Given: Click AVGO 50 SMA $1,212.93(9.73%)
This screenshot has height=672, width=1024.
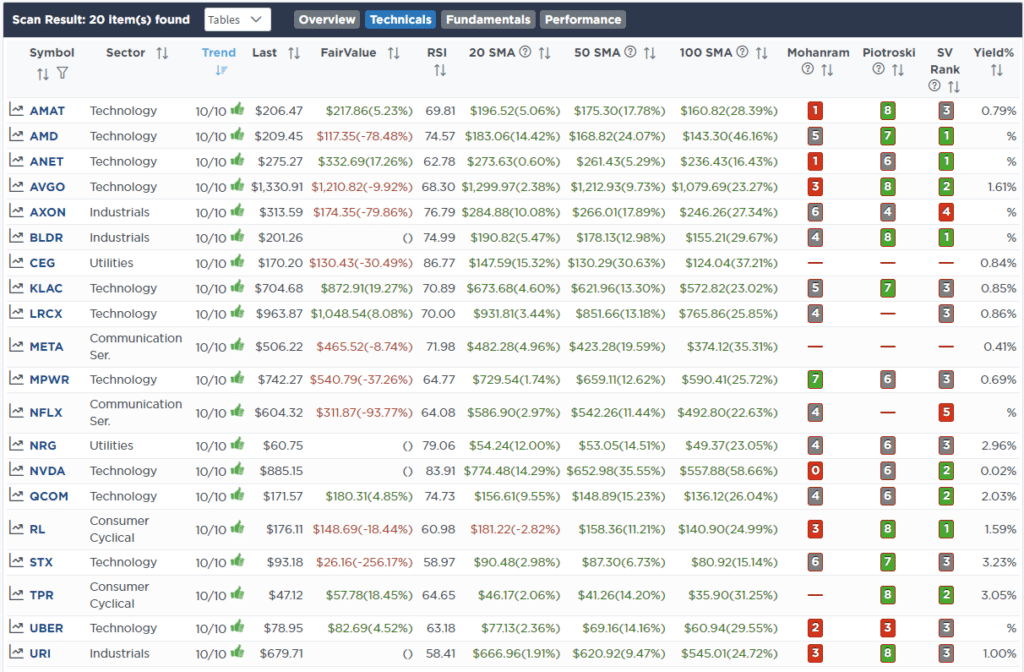Looking at the screenshot, I should (x=618, y=187).
